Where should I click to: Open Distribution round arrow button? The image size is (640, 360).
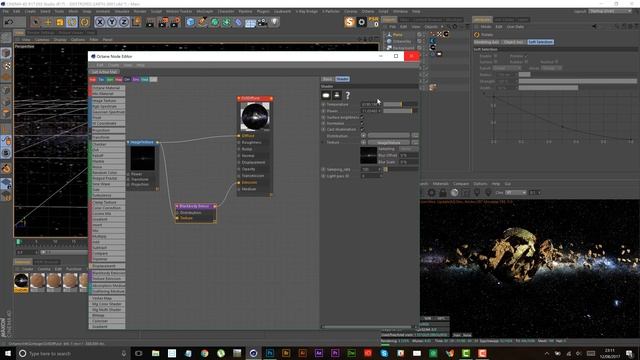coord(363,136)
